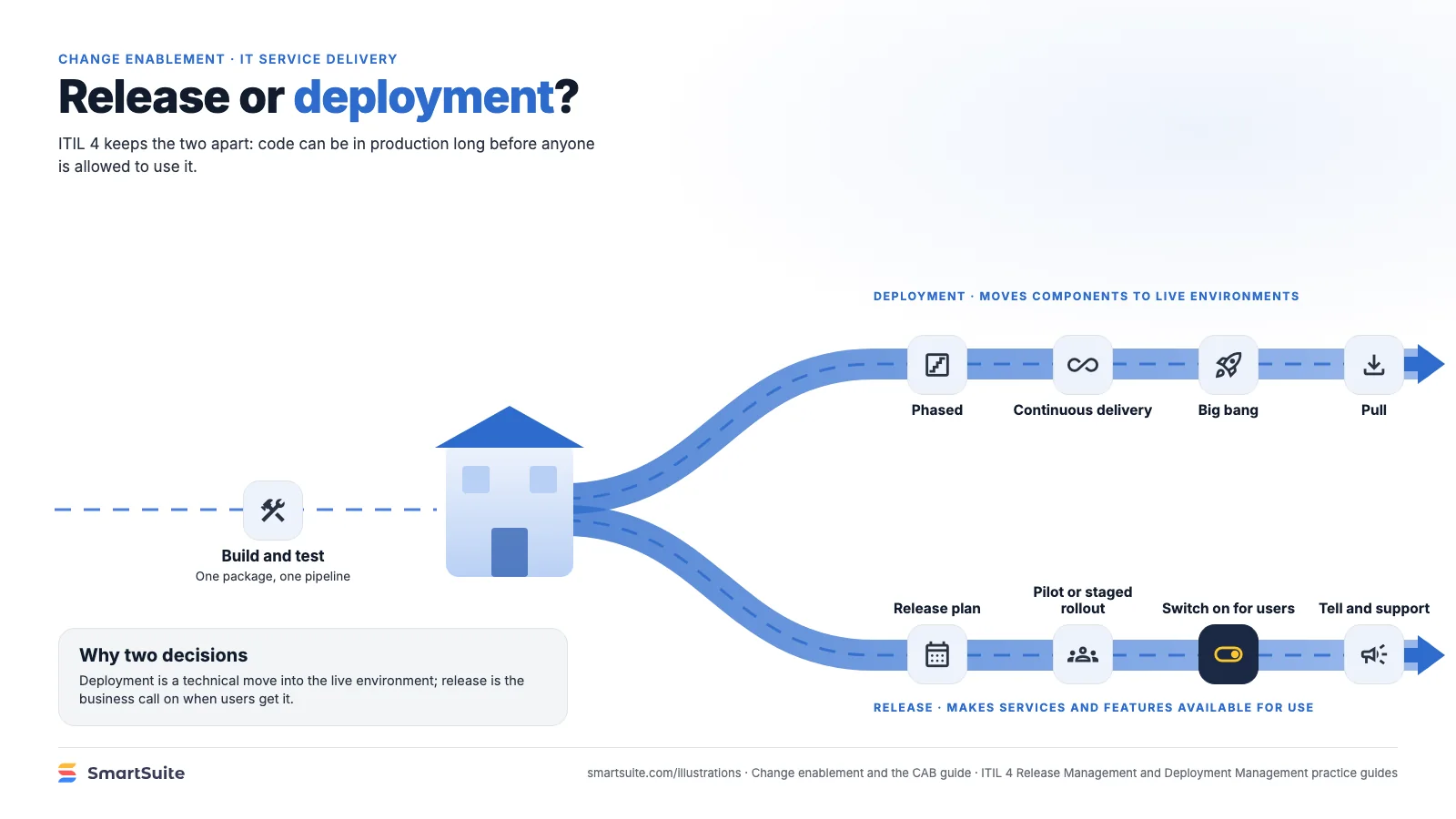Click the 'Deployment is a technical move' paragraph
Viewport: 1456px width, 819px height.
pos(302,690)
